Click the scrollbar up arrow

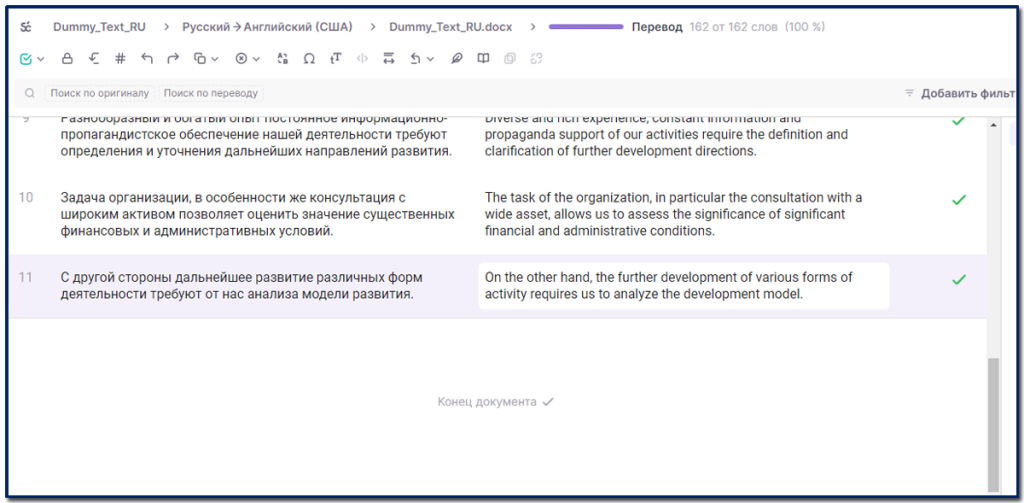[x=994, y=124]
